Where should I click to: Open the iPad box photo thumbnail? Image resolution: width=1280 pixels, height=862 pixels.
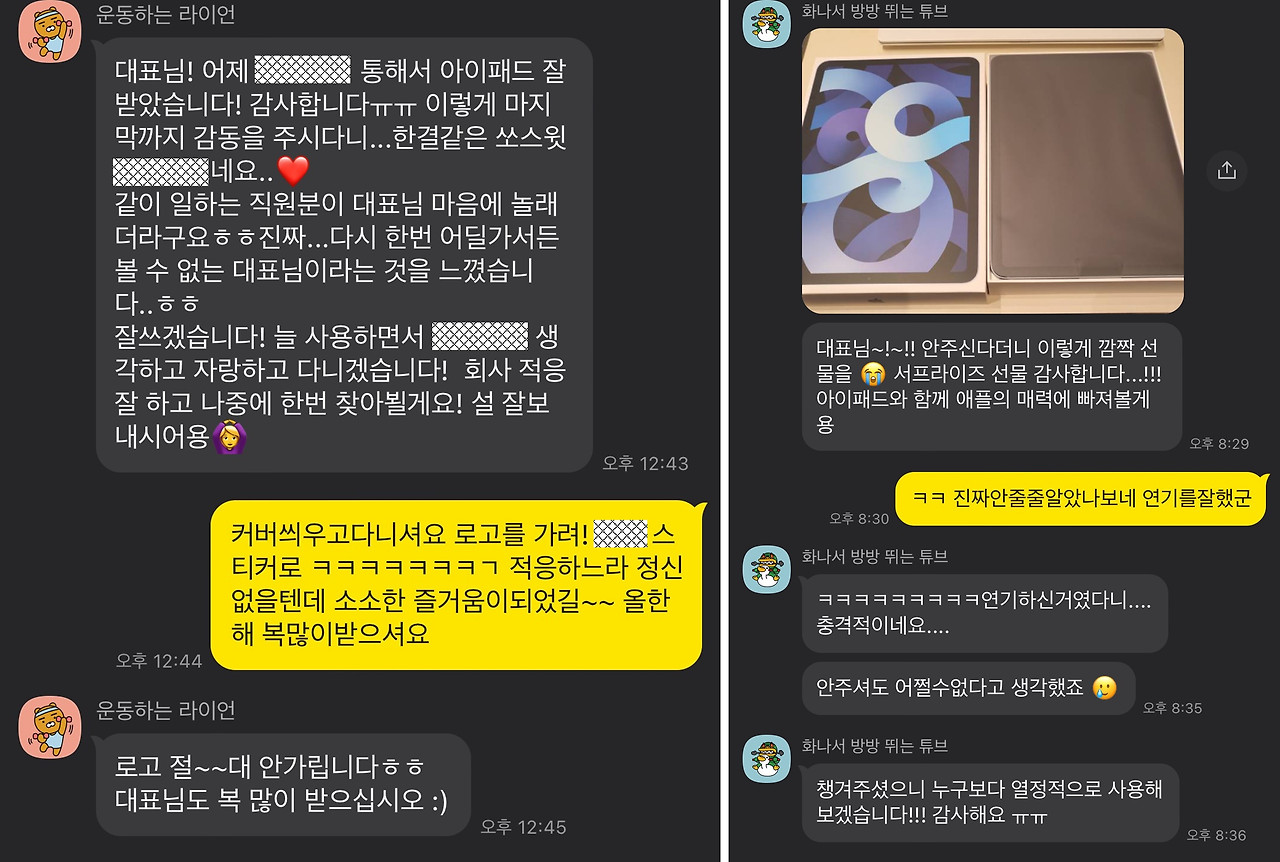[993, 170]
